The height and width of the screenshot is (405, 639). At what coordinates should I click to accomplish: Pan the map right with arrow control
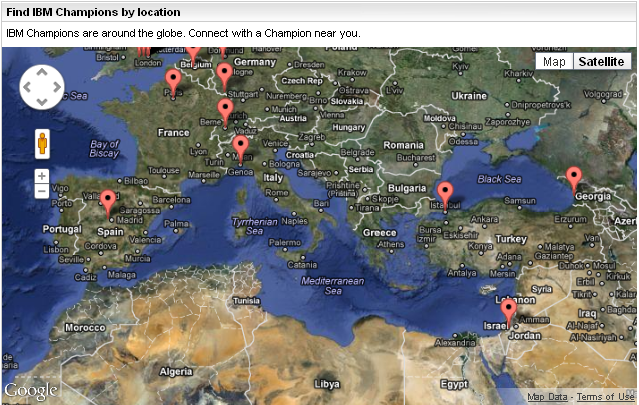pos(56,87)
